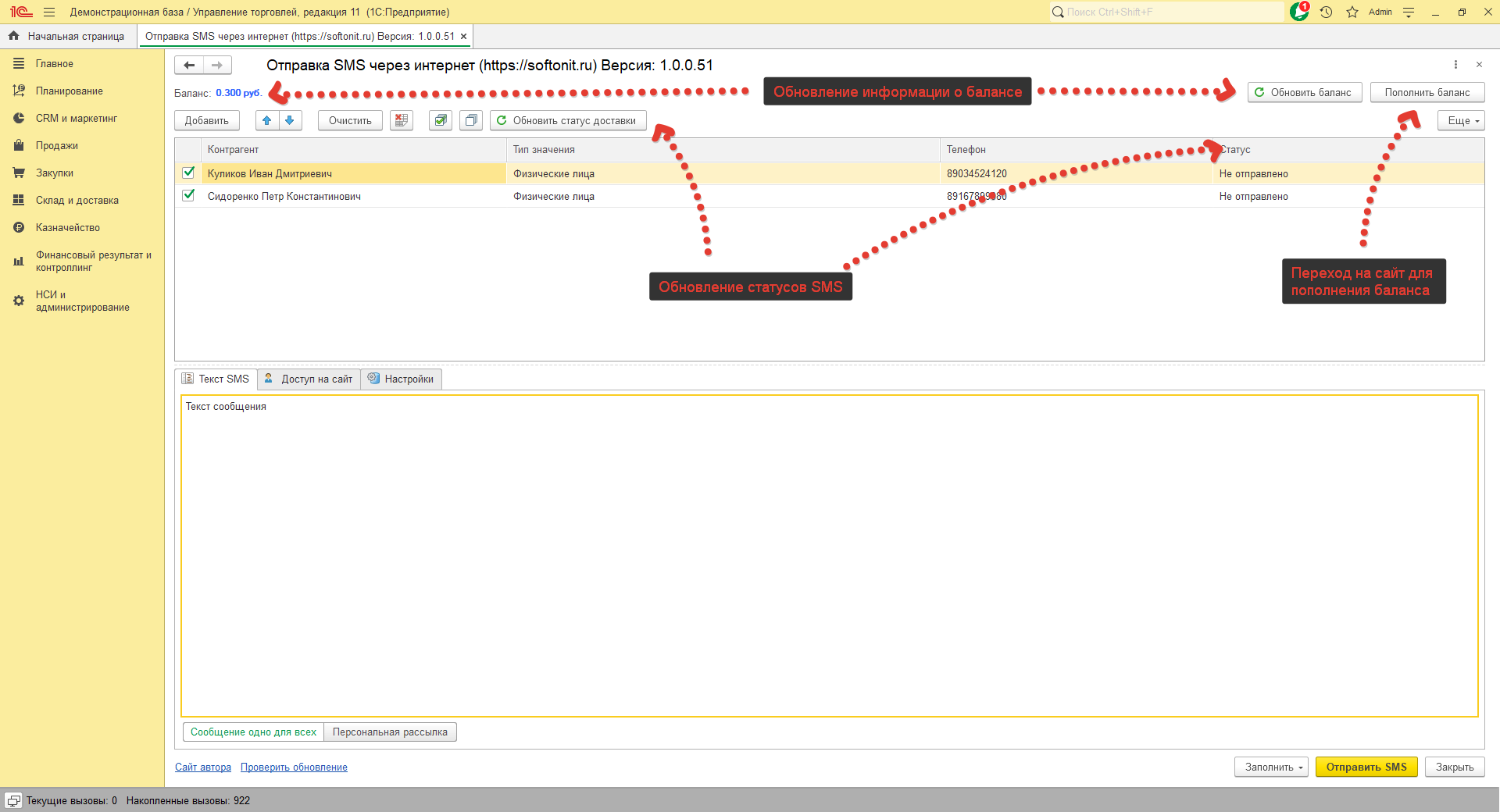Click the Обновить баланс button
The height and width of the screenshot is (812, 1500).
point(1304,92)
